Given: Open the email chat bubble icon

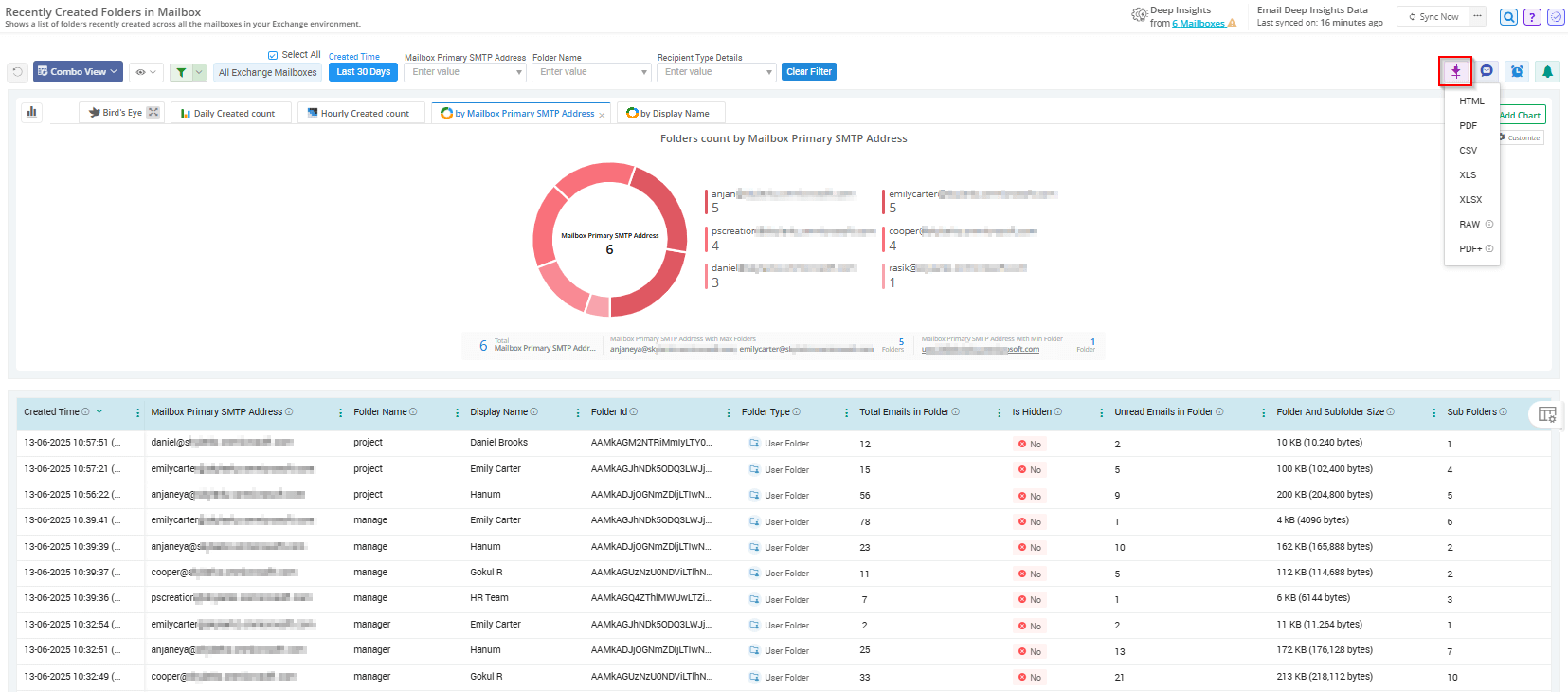Looking at the screenshot, I should [1487, 71].
